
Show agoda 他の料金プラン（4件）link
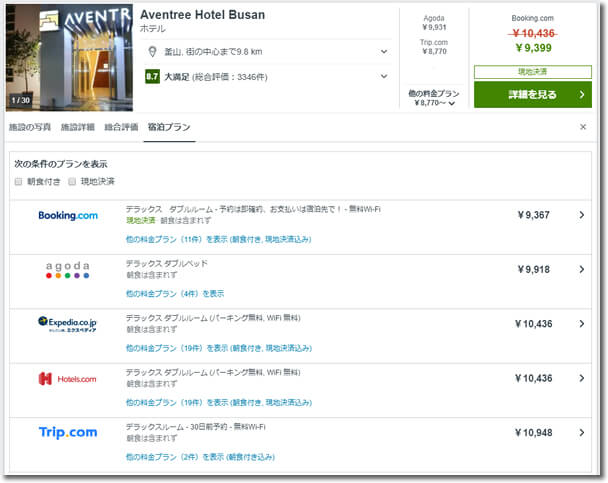[175, 293]
